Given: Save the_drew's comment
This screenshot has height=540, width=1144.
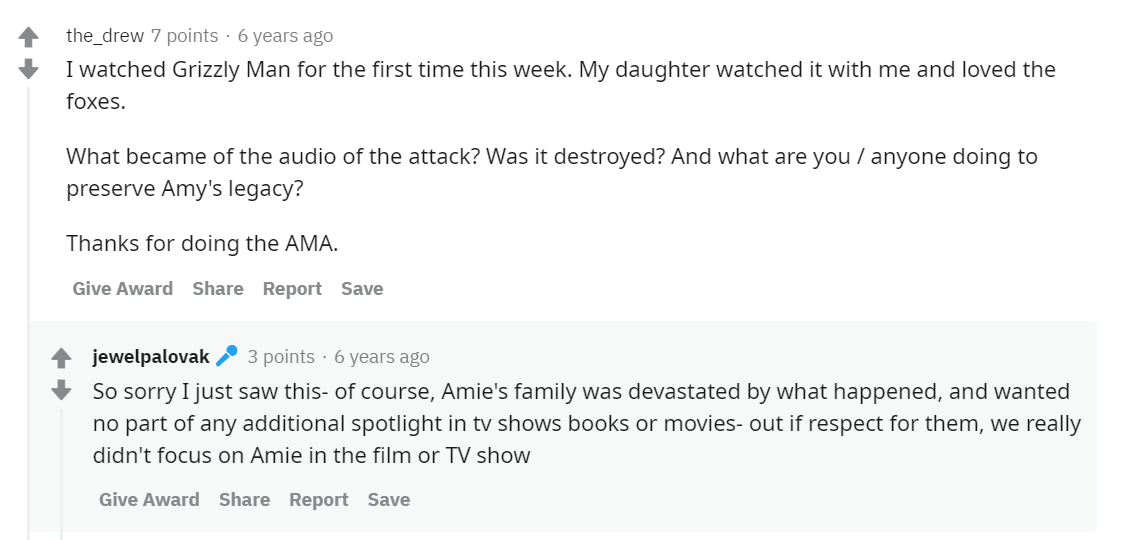Looking at the screenshot, I should tap(362, 288).
